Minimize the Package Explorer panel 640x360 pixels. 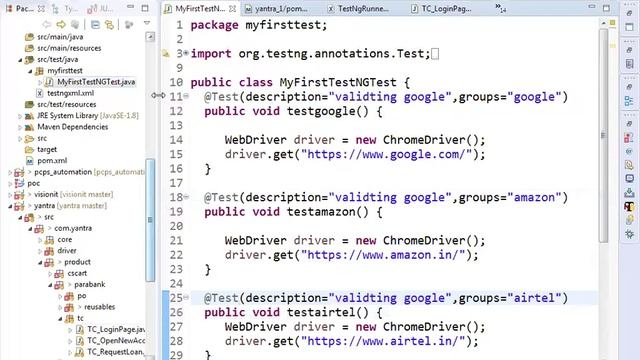(x=131, y=7)
